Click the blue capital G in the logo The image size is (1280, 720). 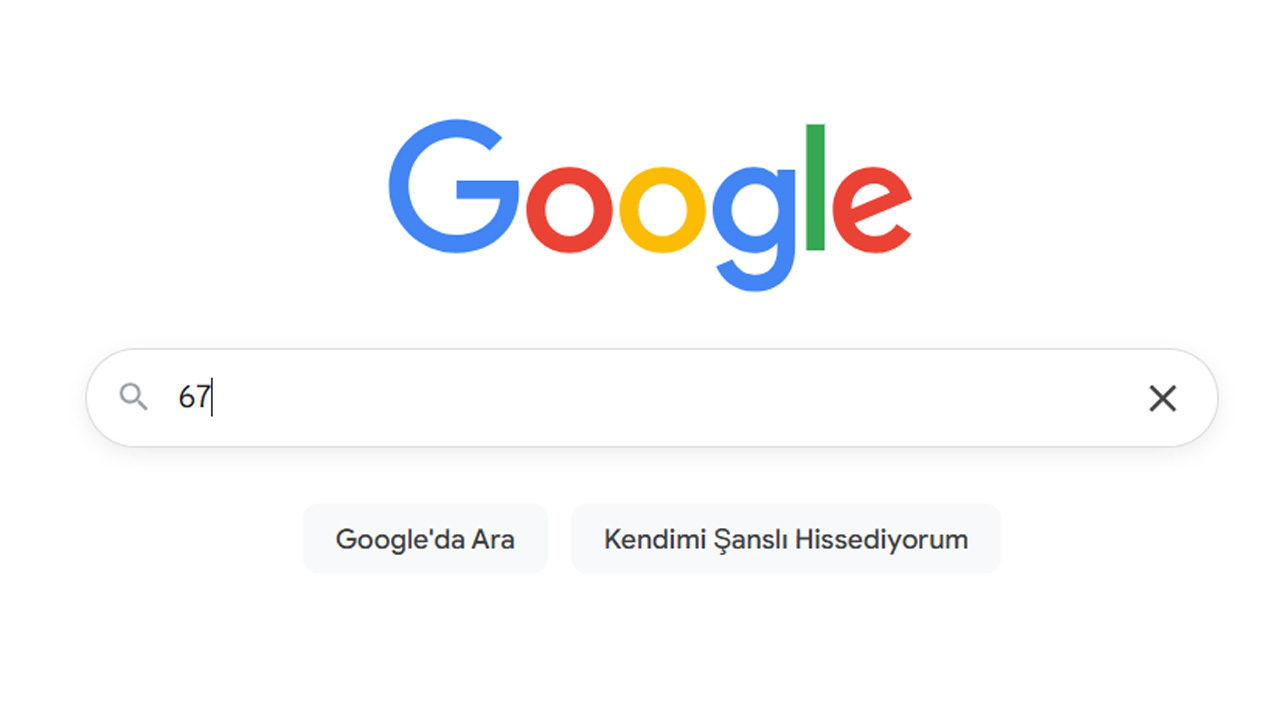(454, 187)
